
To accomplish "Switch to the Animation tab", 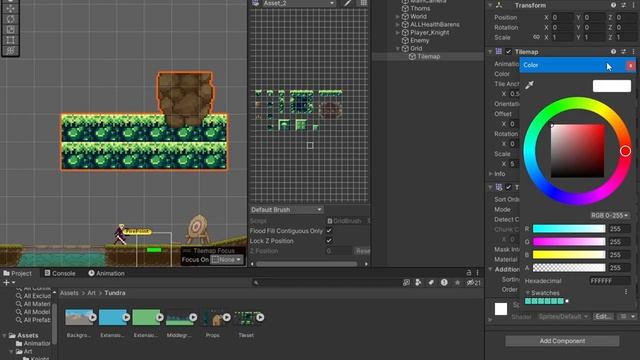I will [106, 273].
